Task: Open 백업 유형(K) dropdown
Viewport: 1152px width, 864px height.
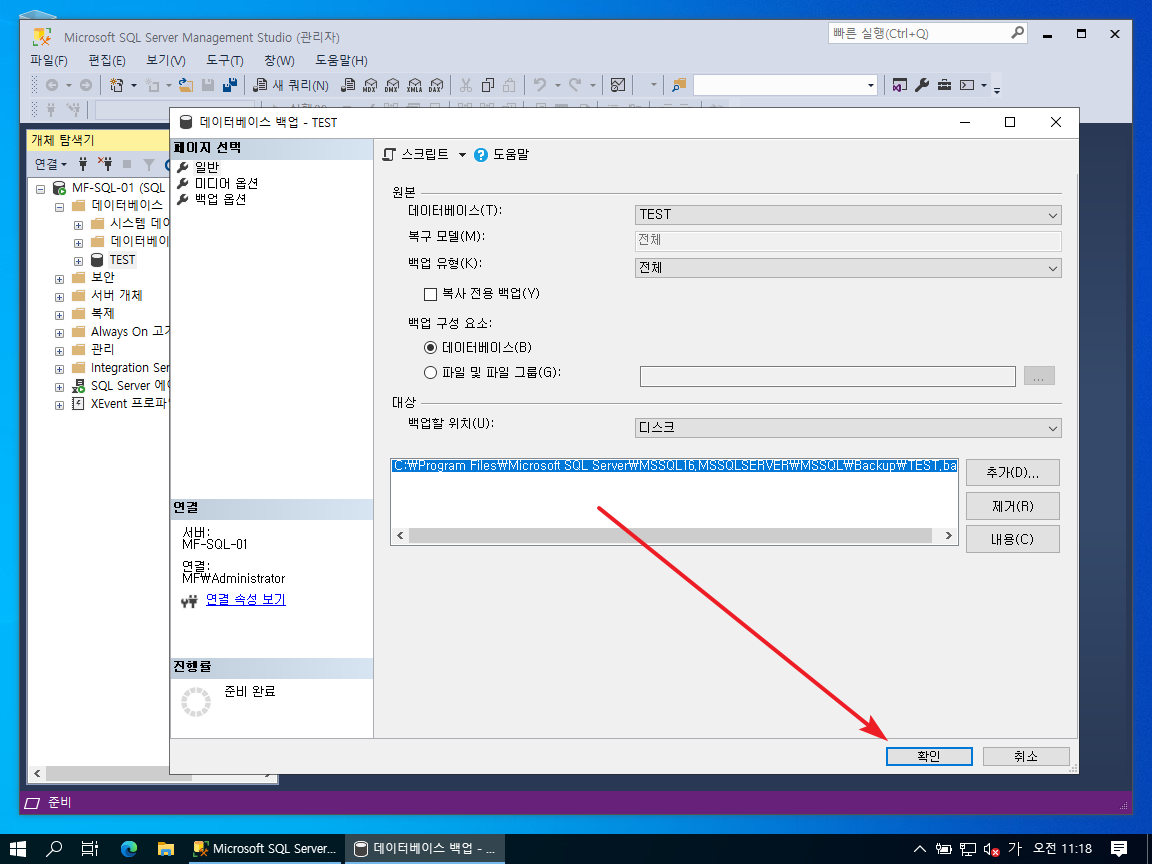Action: coord(848,268)
